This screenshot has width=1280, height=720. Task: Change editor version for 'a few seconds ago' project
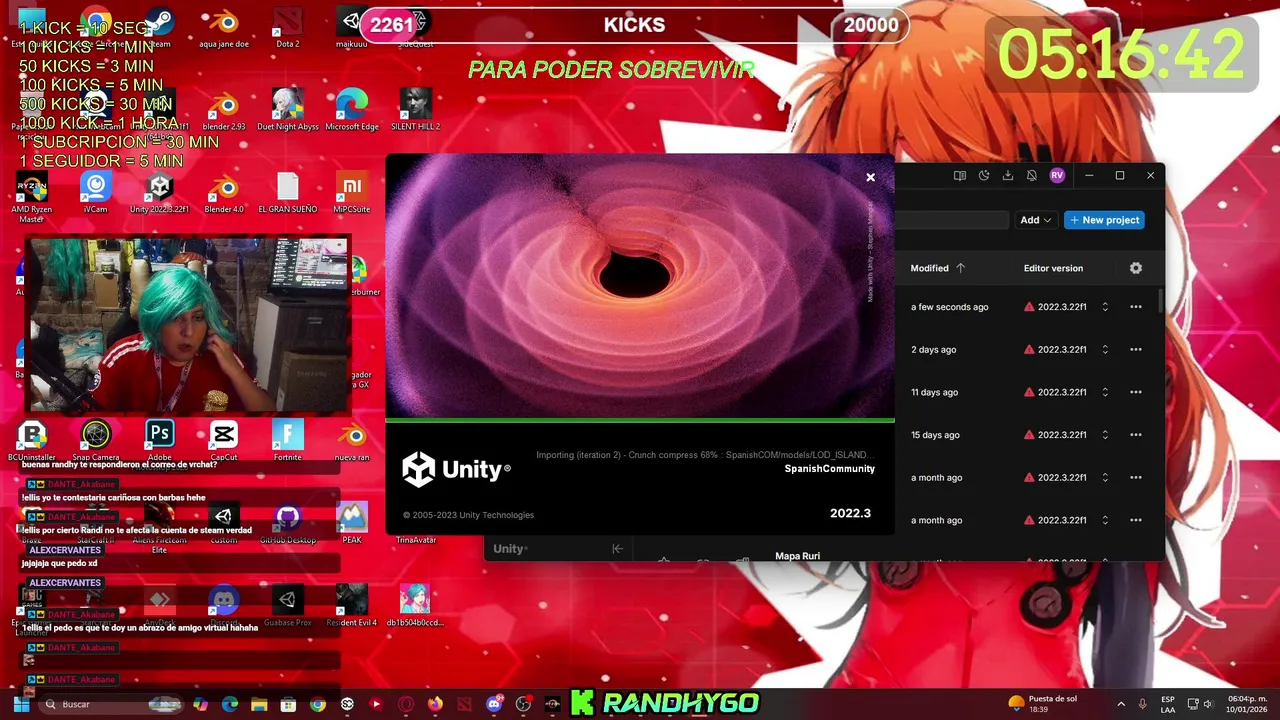[1105, 307]
